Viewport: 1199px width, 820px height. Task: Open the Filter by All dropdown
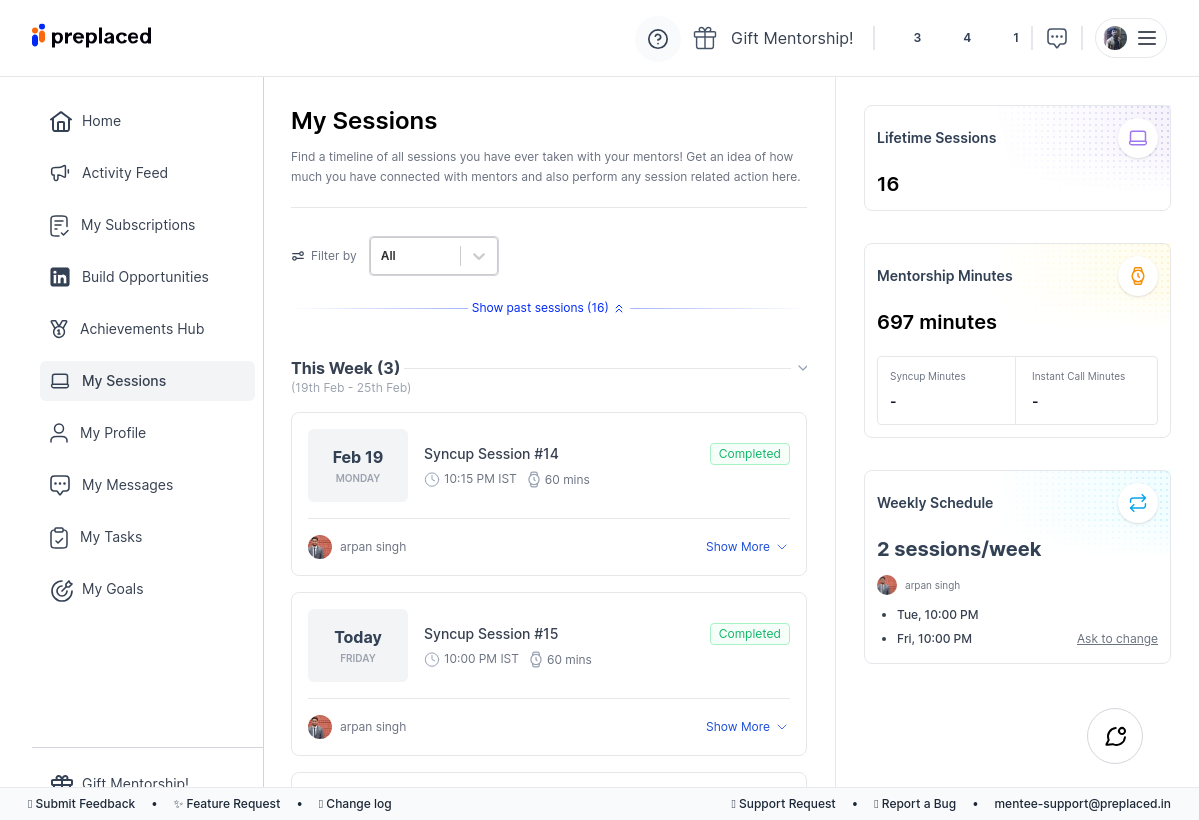click(434, 256)
